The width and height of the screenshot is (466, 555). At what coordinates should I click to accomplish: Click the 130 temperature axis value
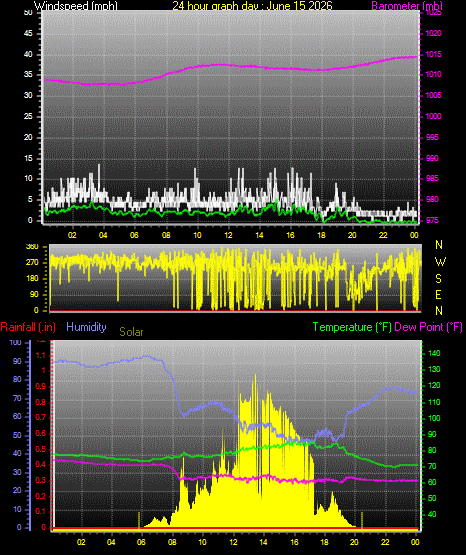tap(434, 369)
